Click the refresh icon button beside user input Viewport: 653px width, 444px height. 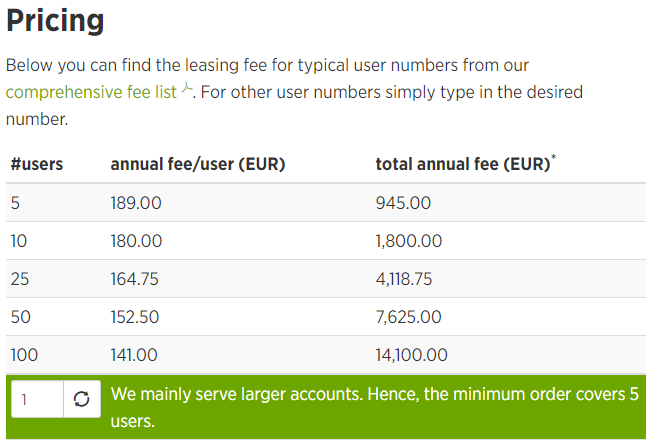click(82, 399)
